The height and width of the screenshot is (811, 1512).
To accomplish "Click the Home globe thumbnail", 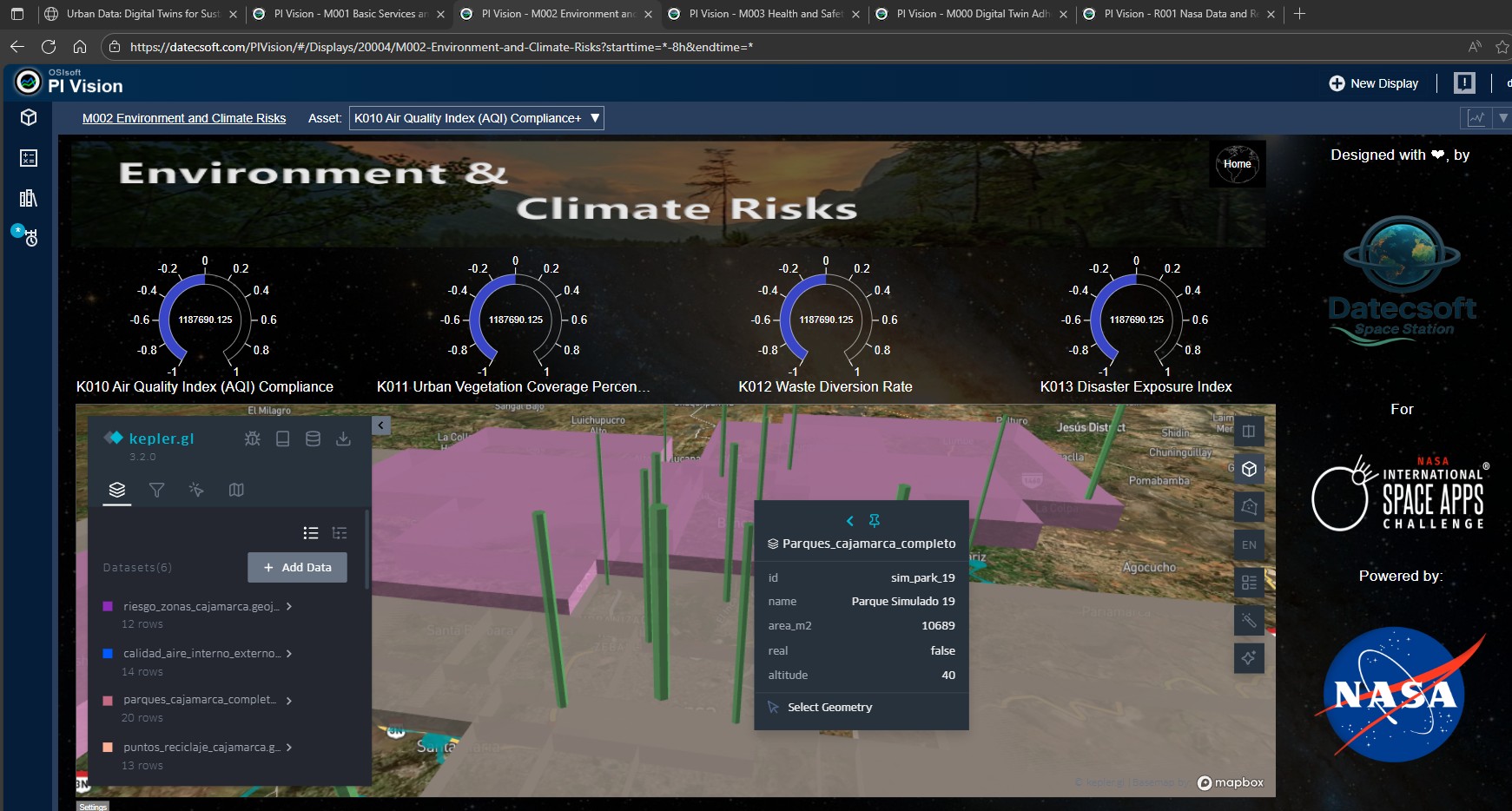I will (1237, 164).
